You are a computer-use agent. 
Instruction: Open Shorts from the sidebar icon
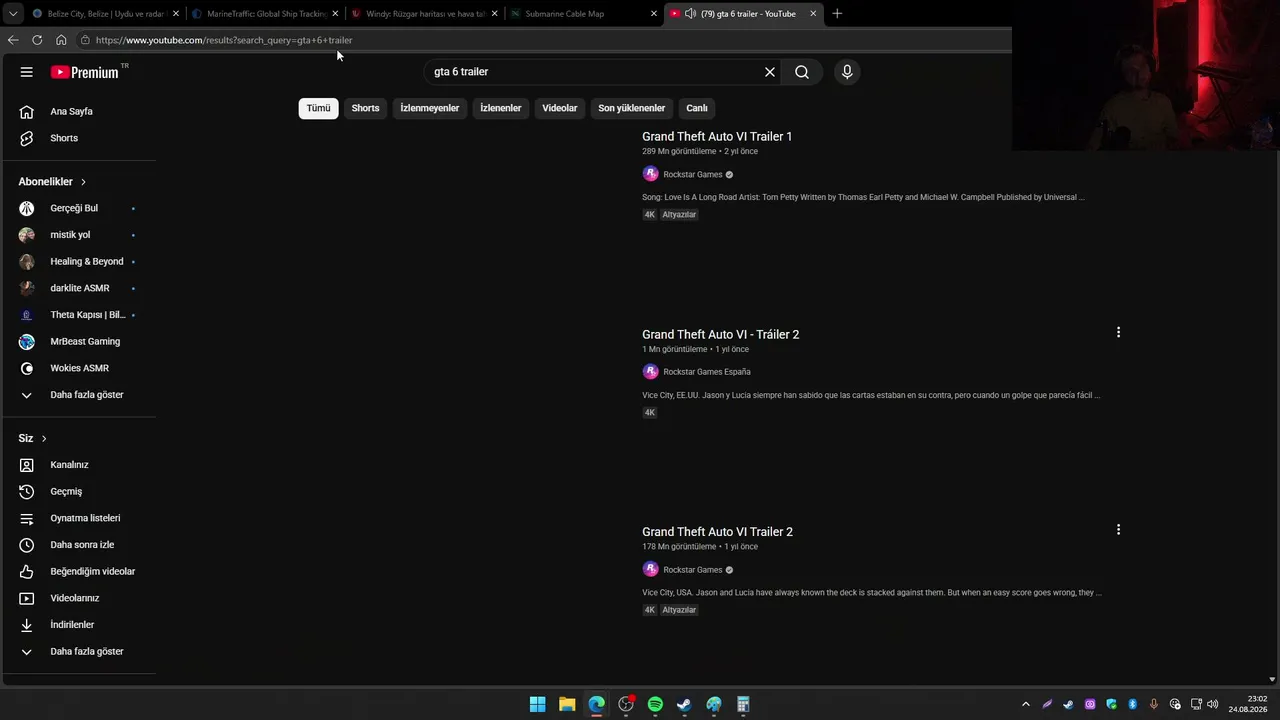pos(27,138)
